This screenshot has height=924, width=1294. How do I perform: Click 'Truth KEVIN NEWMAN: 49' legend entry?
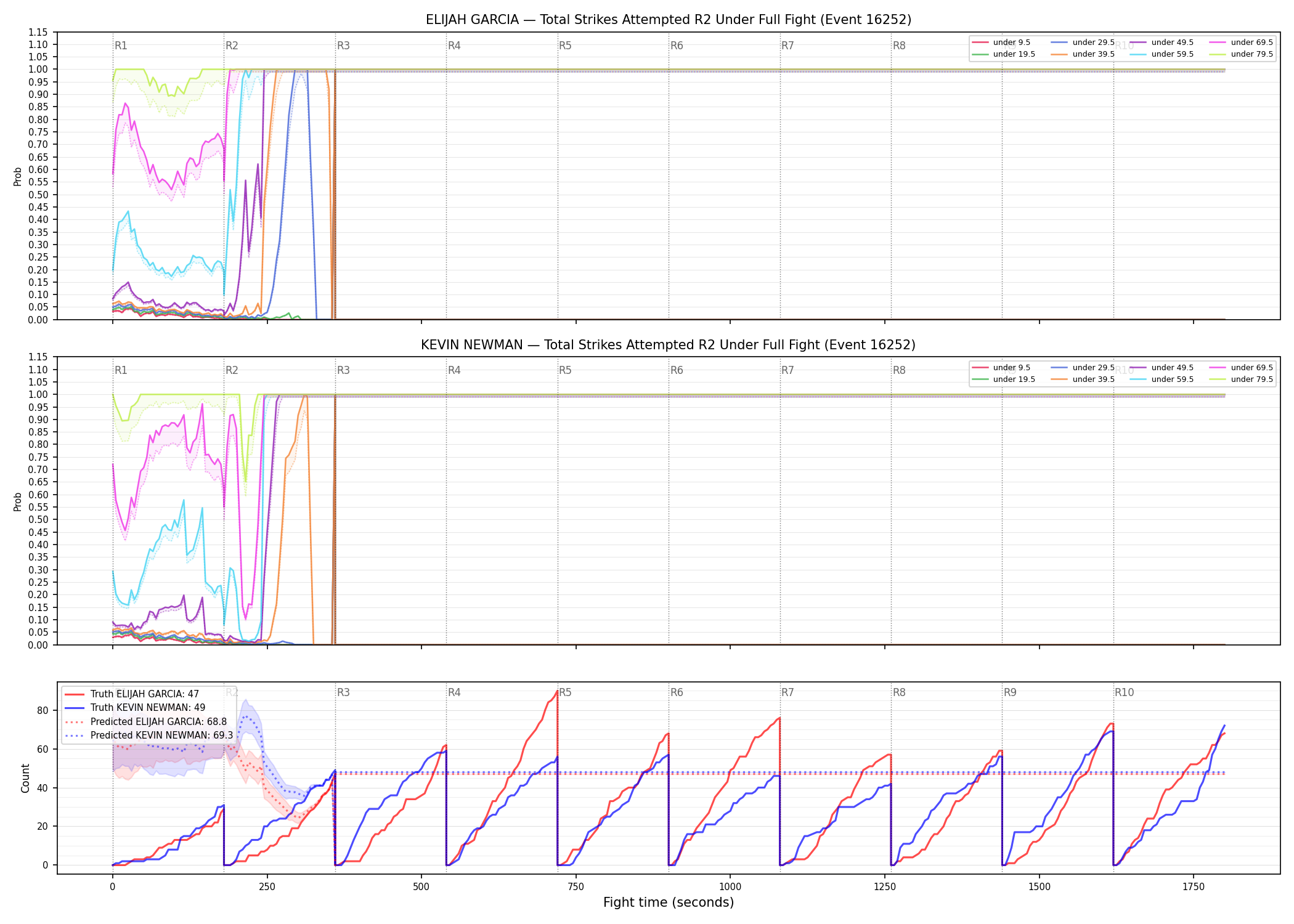135,708
